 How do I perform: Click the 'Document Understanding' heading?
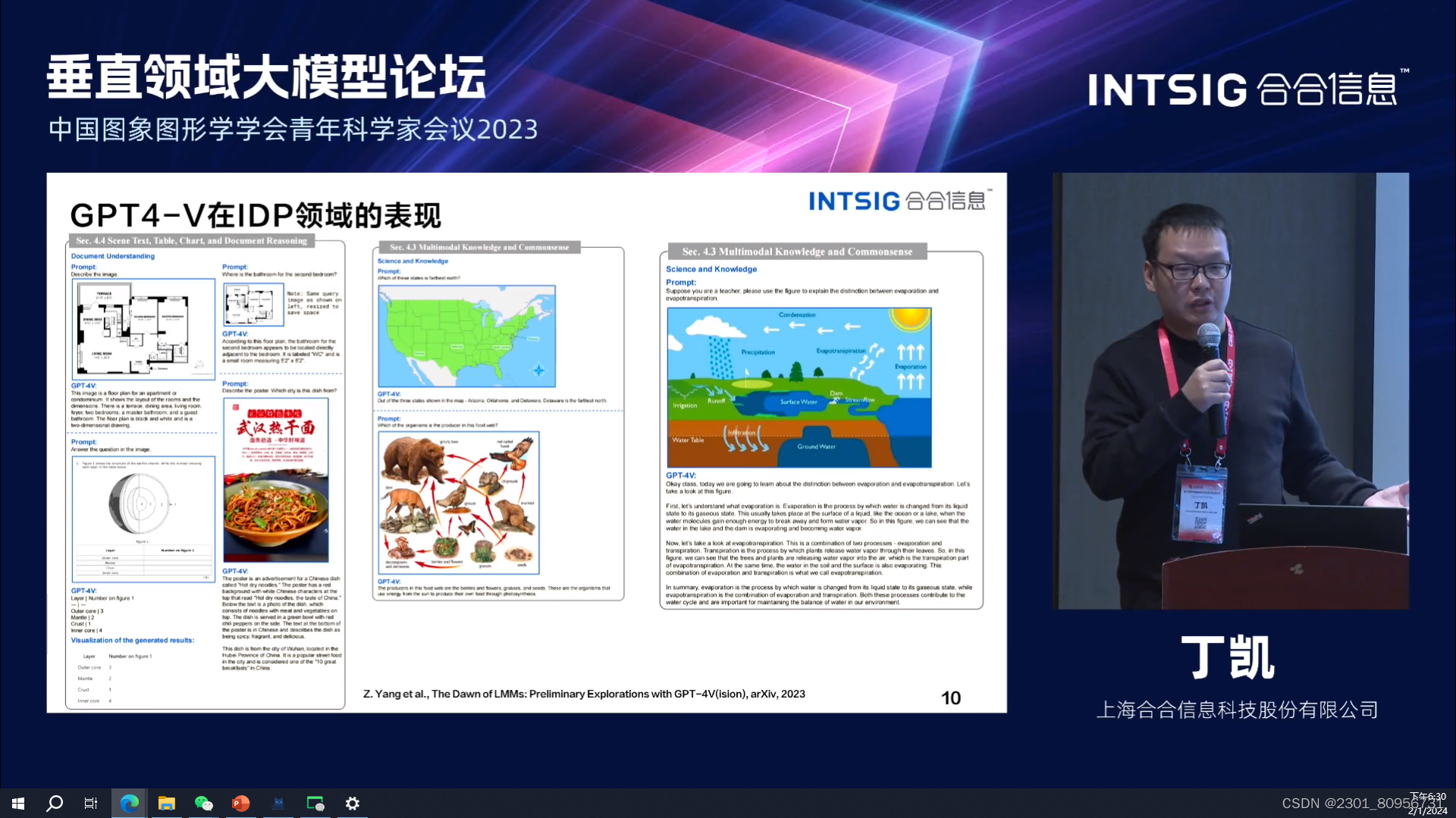tap(113, 256)
